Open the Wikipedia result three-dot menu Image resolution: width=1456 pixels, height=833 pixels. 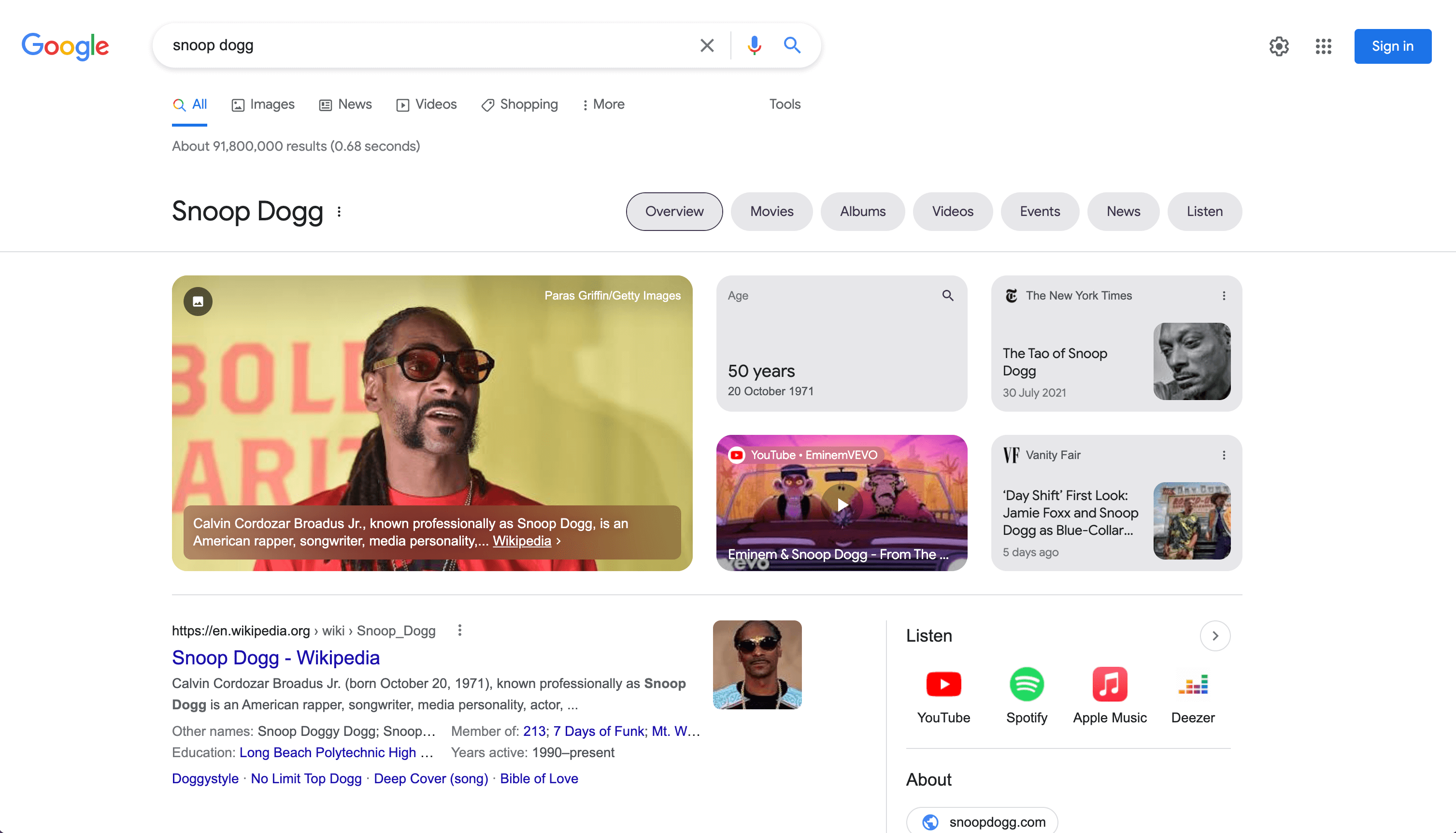pos(460,630)
